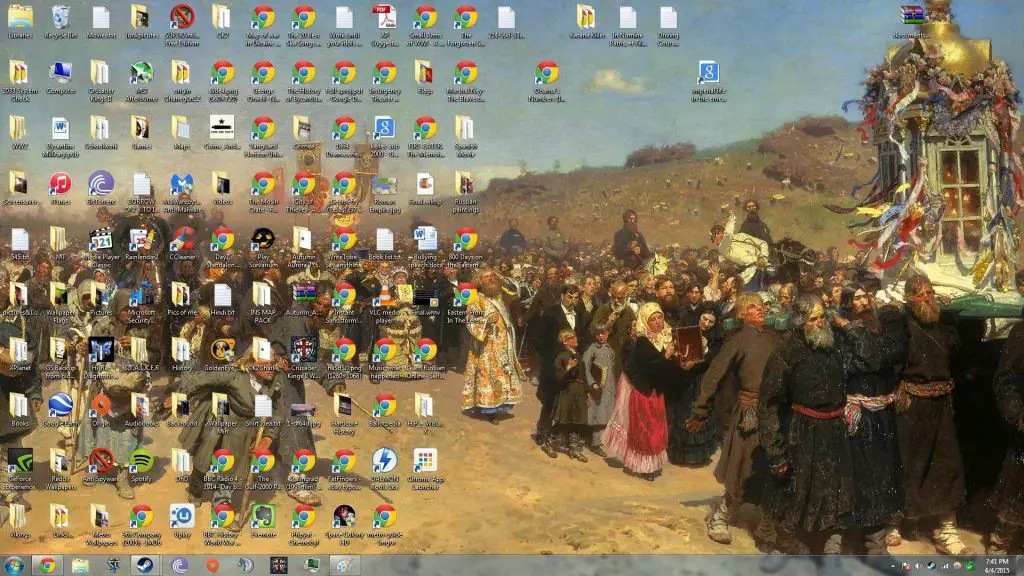Open the Videos folder on desktop
This screenshot has height=576, width=1024.
[222, 189]
